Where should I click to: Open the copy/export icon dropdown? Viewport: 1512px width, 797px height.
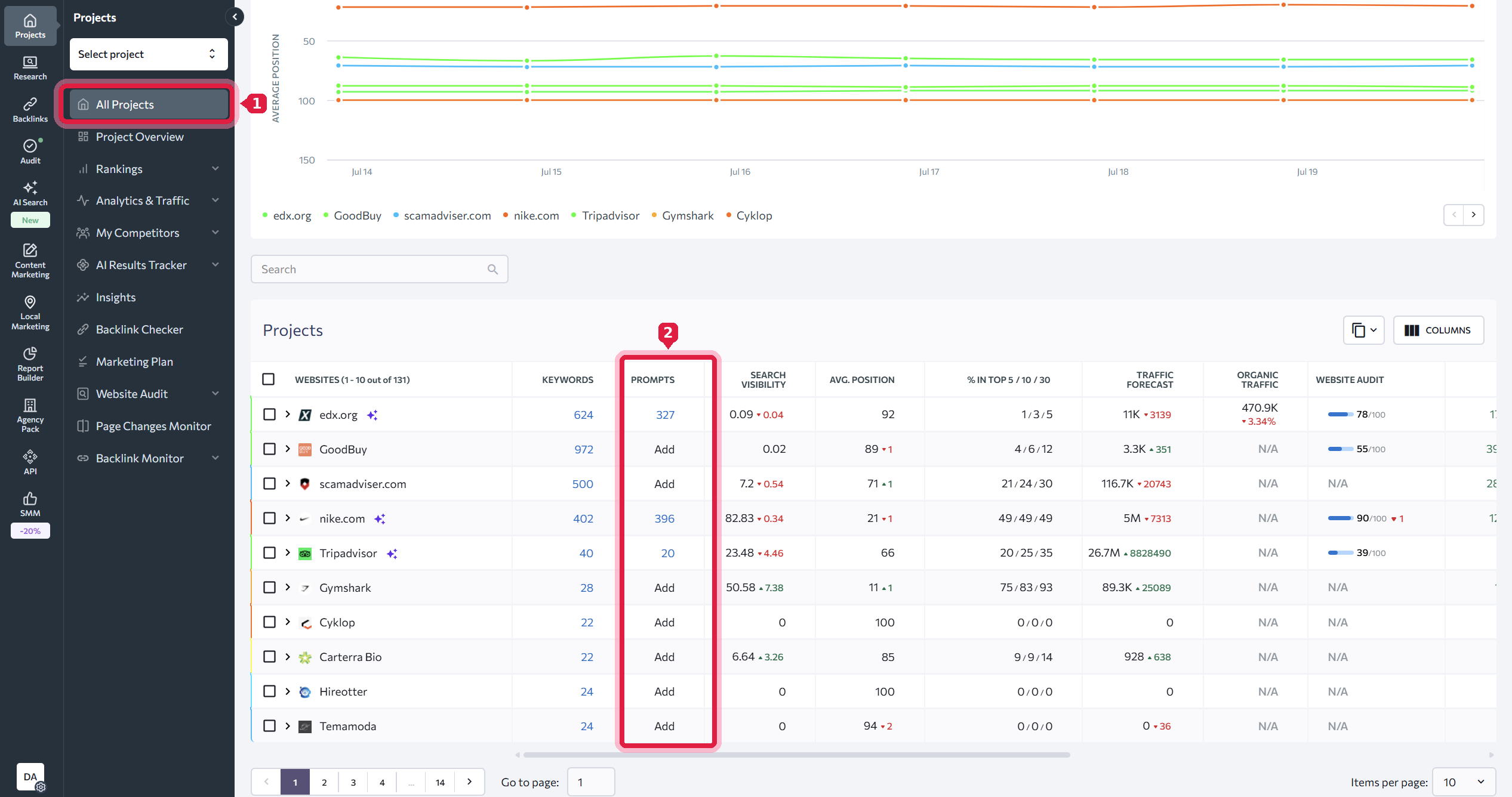1363,330
